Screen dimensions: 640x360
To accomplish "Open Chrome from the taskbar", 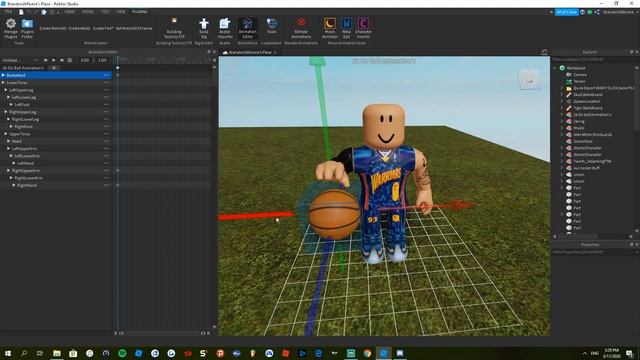I will pyautogui.click(x=367, y=353).
